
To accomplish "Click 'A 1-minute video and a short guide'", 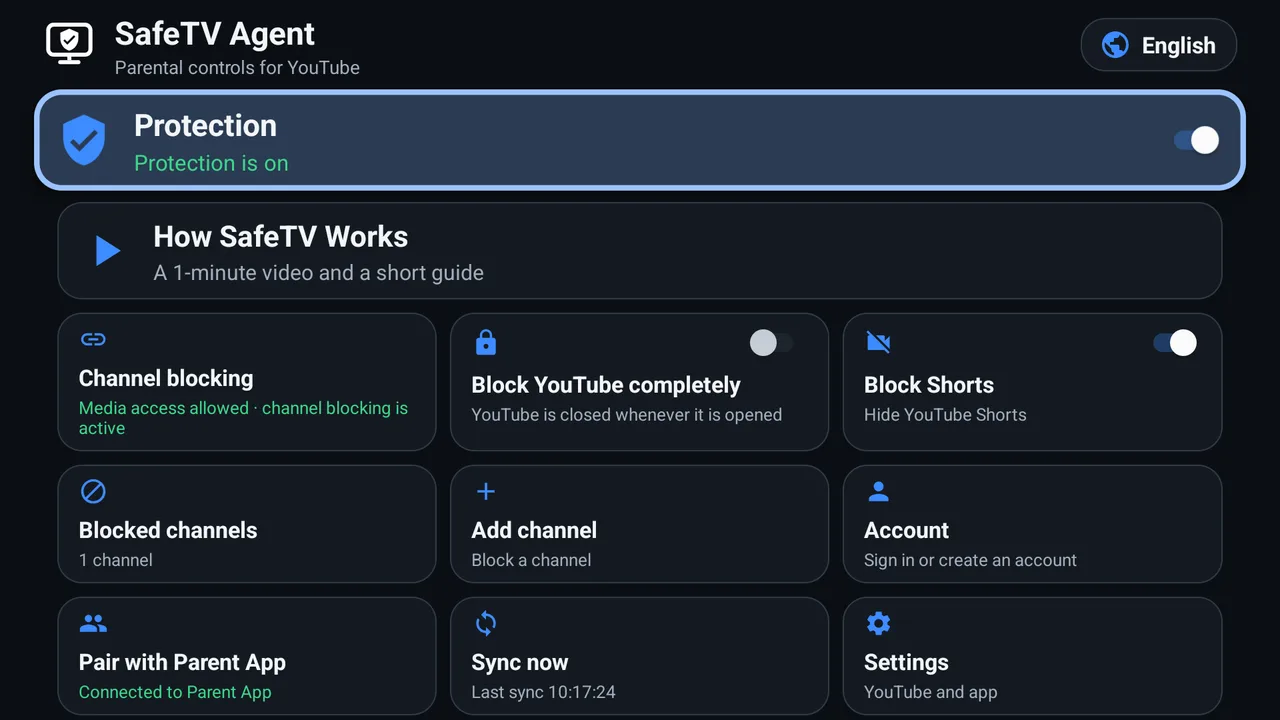I will pos(318,272).
